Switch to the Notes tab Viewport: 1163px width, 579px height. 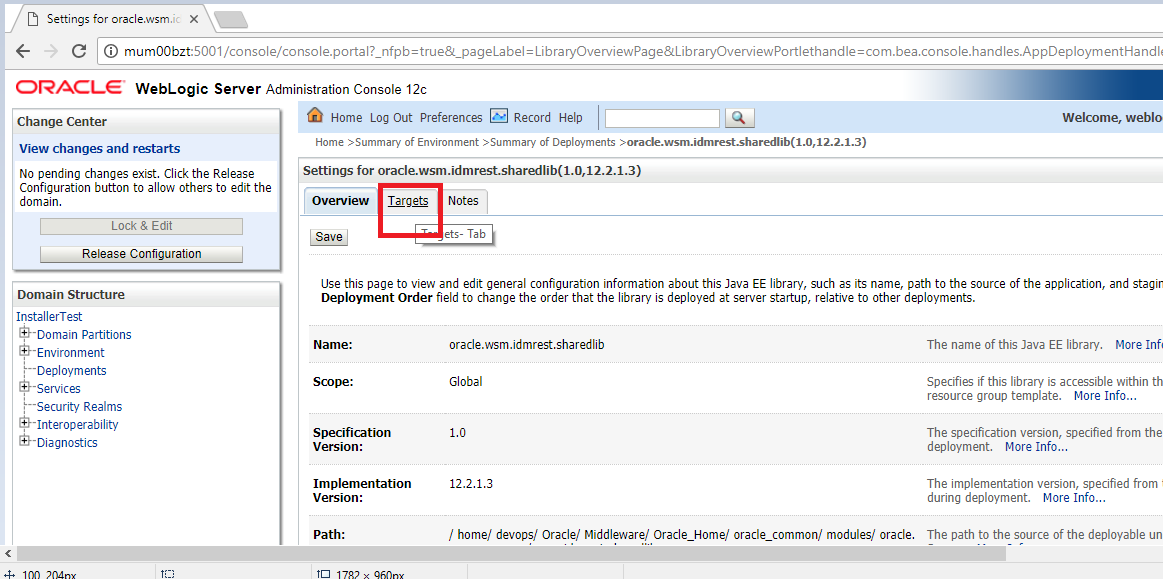point(463,201)
